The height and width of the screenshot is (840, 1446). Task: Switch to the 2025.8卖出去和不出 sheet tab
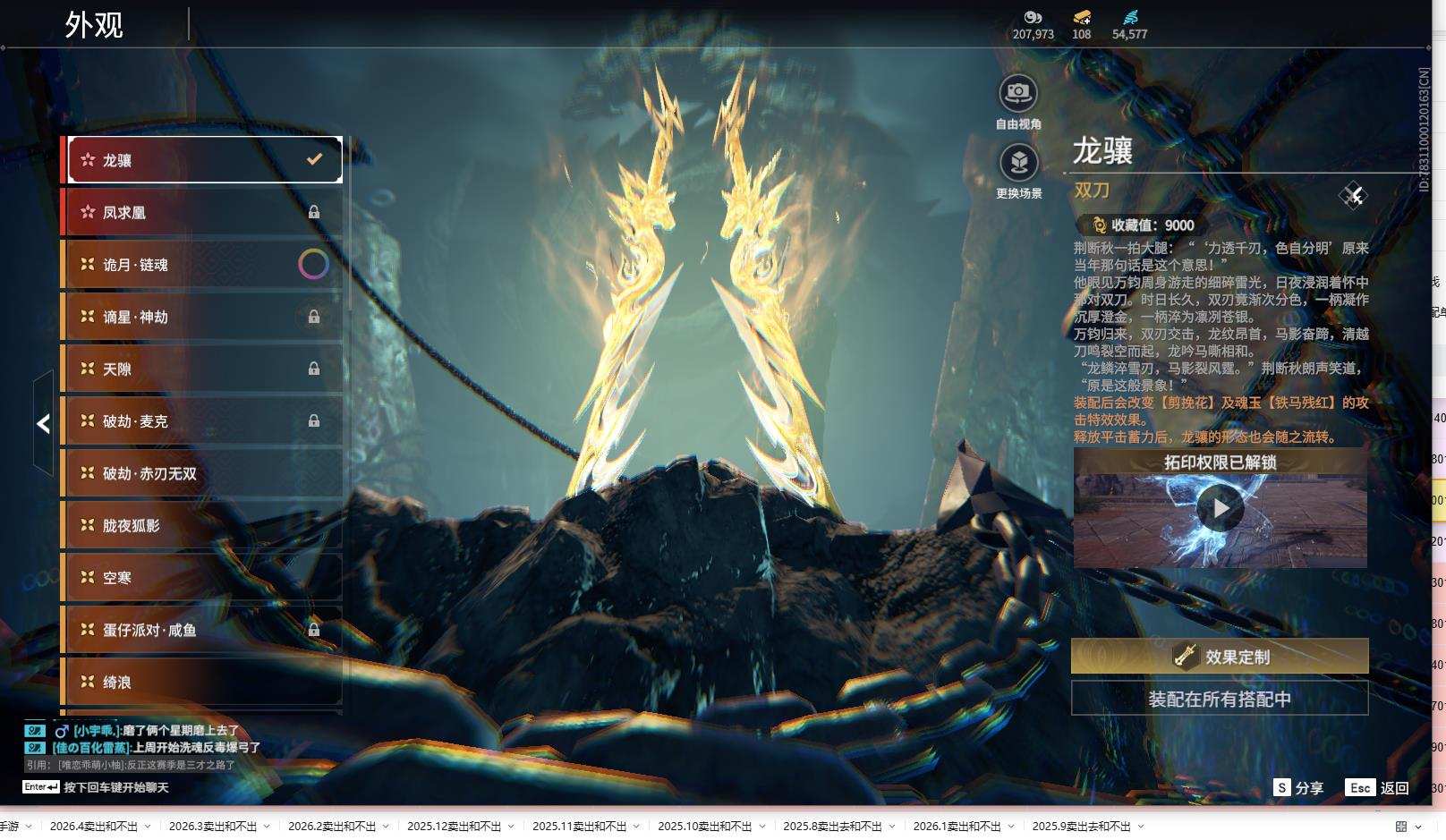coord(833,827)
